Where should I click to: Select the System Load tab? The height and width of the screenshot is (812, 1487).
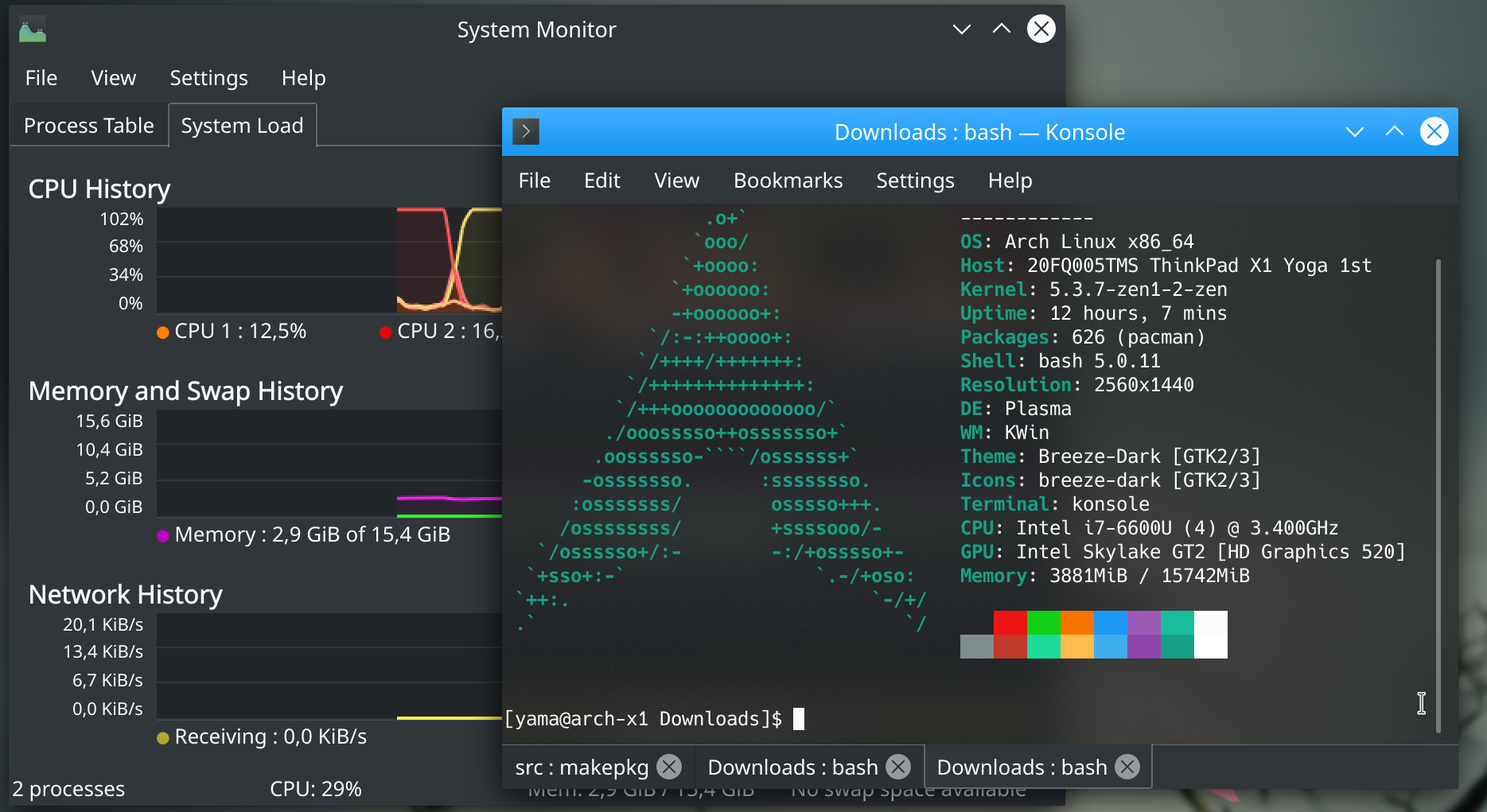point(242,125)
